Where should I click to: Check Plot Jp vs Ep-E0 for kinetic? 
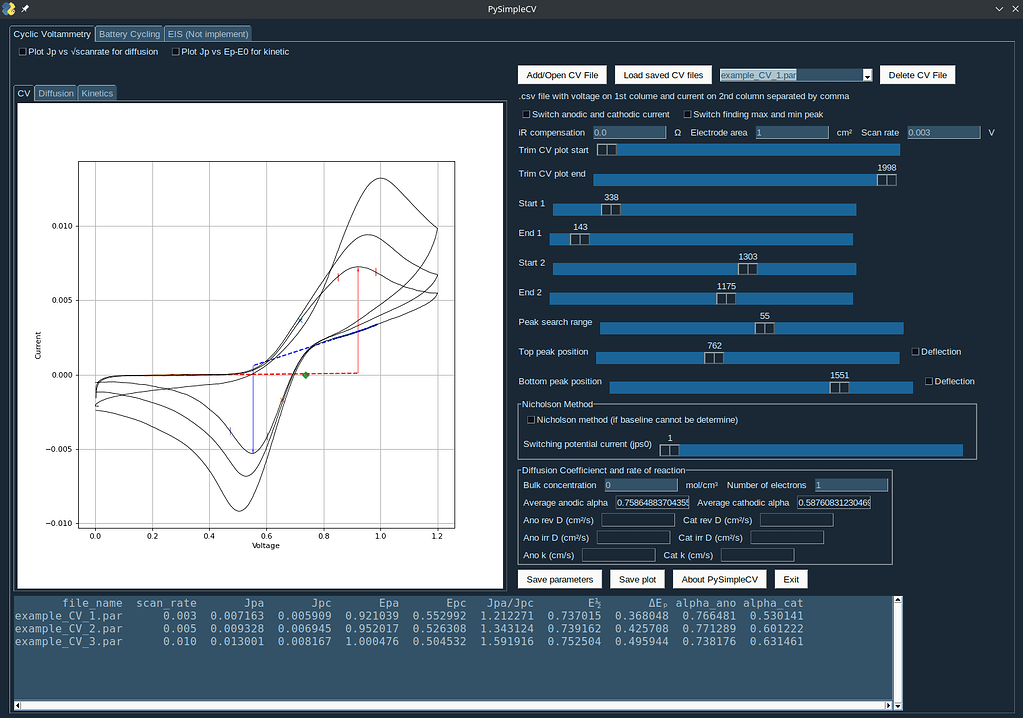177,52
